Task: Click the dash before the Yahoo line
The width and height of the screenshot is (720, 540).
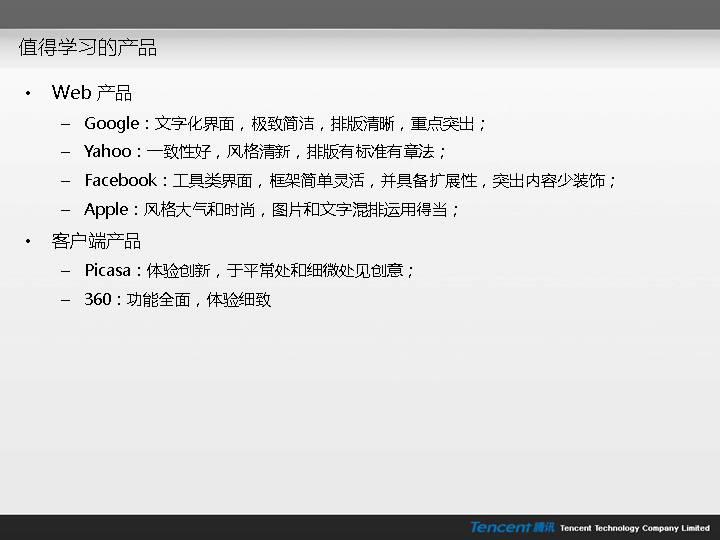Action: point(65,152)
